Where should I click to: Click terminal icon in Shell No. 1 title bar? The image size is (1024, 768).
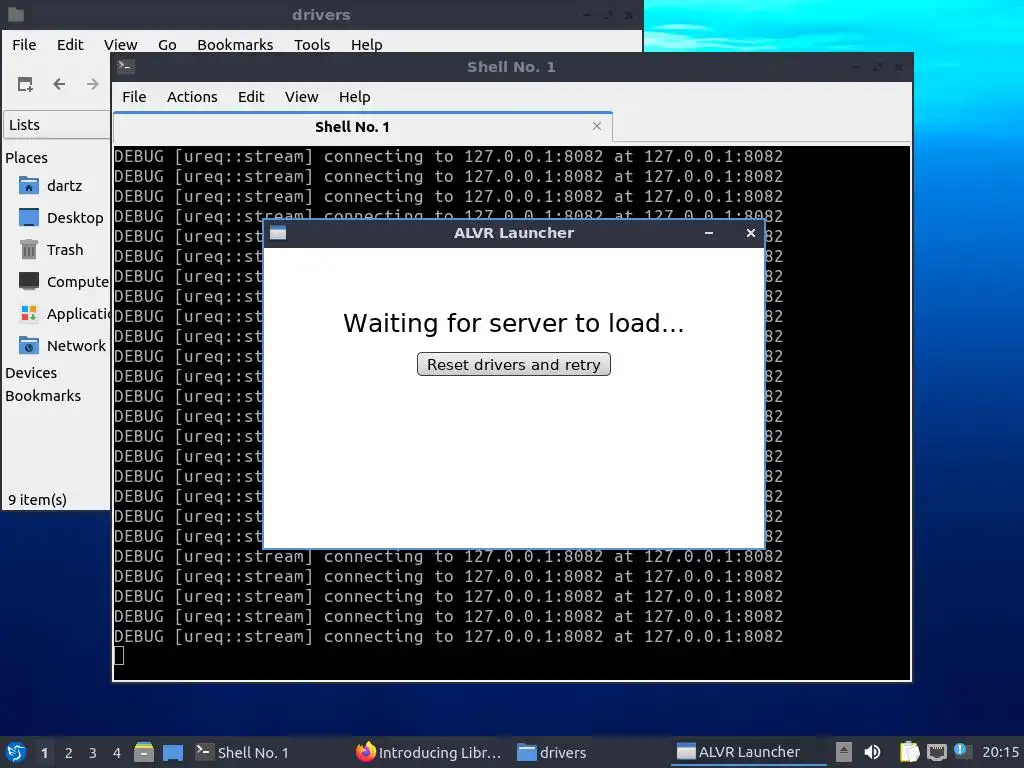126,66
